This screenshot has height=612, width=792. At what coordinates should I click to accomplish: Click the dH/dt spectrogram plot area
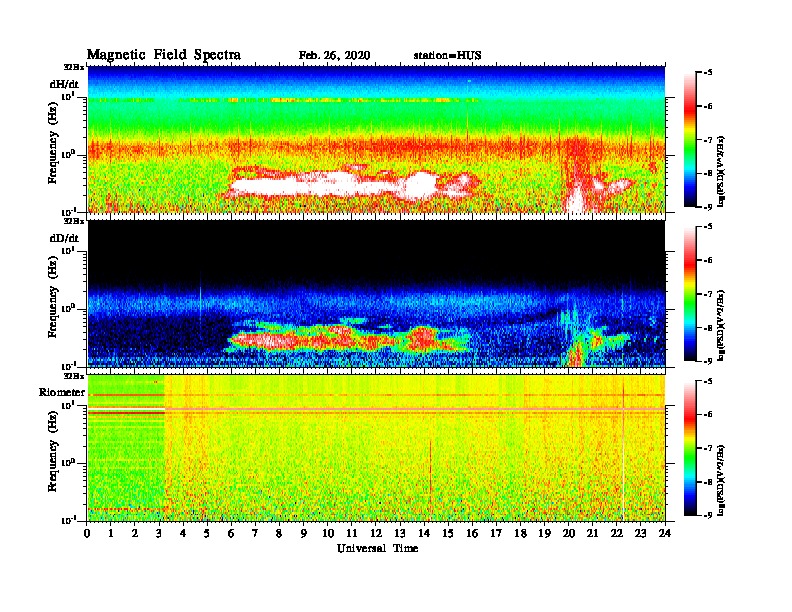[376, 139]
